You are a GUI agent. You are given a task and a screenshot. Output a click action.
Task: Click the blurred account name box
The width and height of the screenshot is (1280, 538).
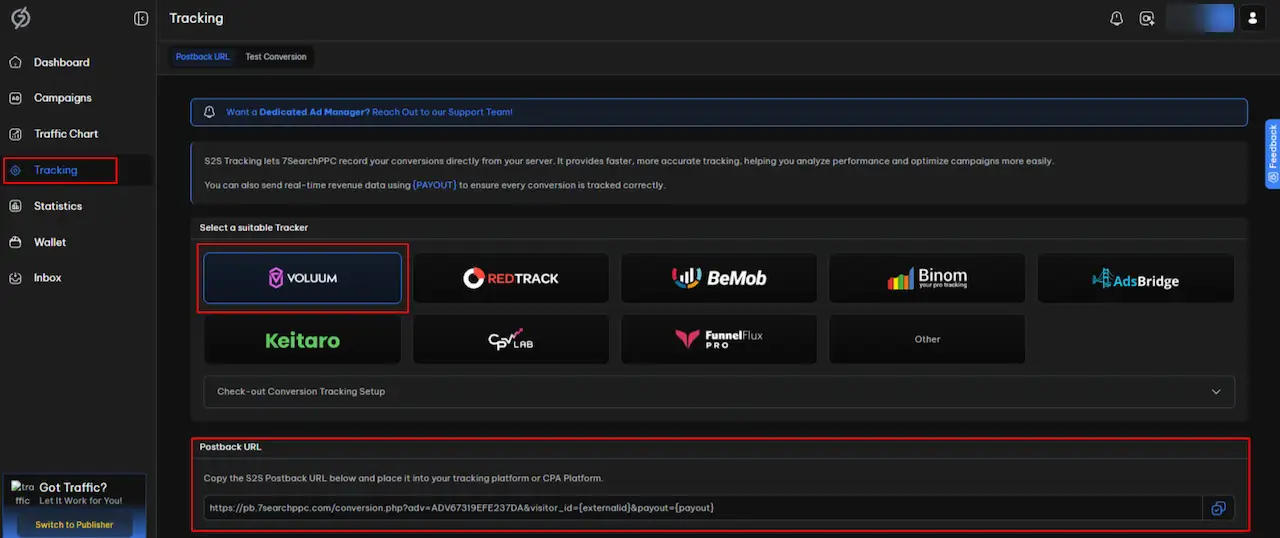click(1200, 18)
